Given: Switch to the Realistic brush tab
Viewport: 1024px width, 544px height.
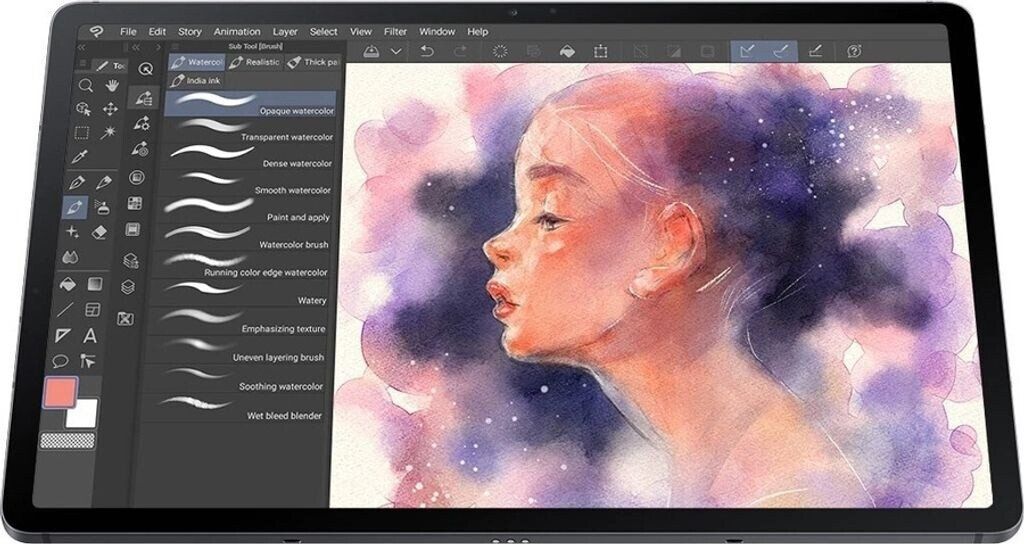Looking at the screenshot, I should coord(255,62).
